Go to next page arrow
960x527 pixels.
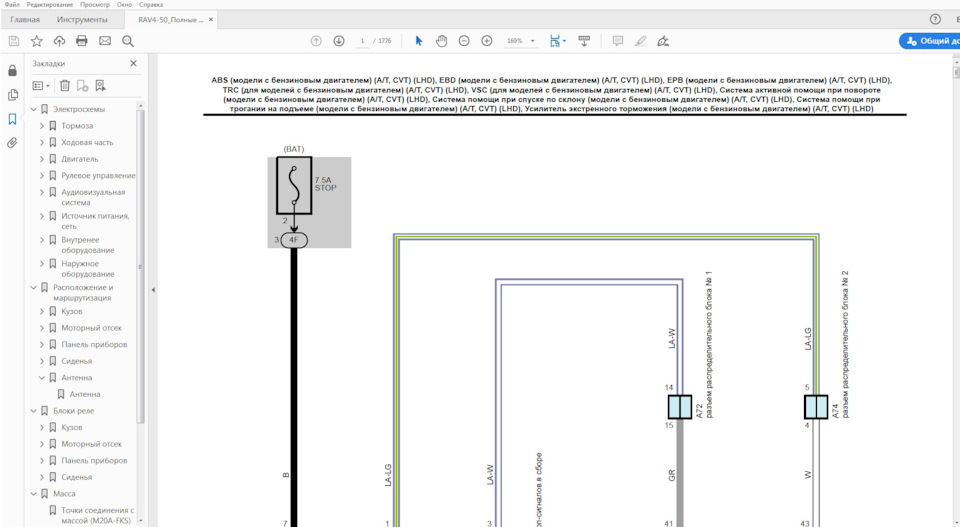click(339, 41)
